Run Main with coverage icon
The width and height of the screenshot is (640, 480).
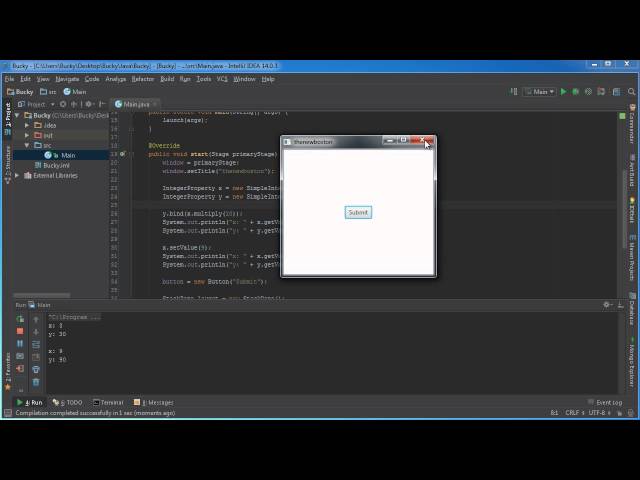[588, 92]
